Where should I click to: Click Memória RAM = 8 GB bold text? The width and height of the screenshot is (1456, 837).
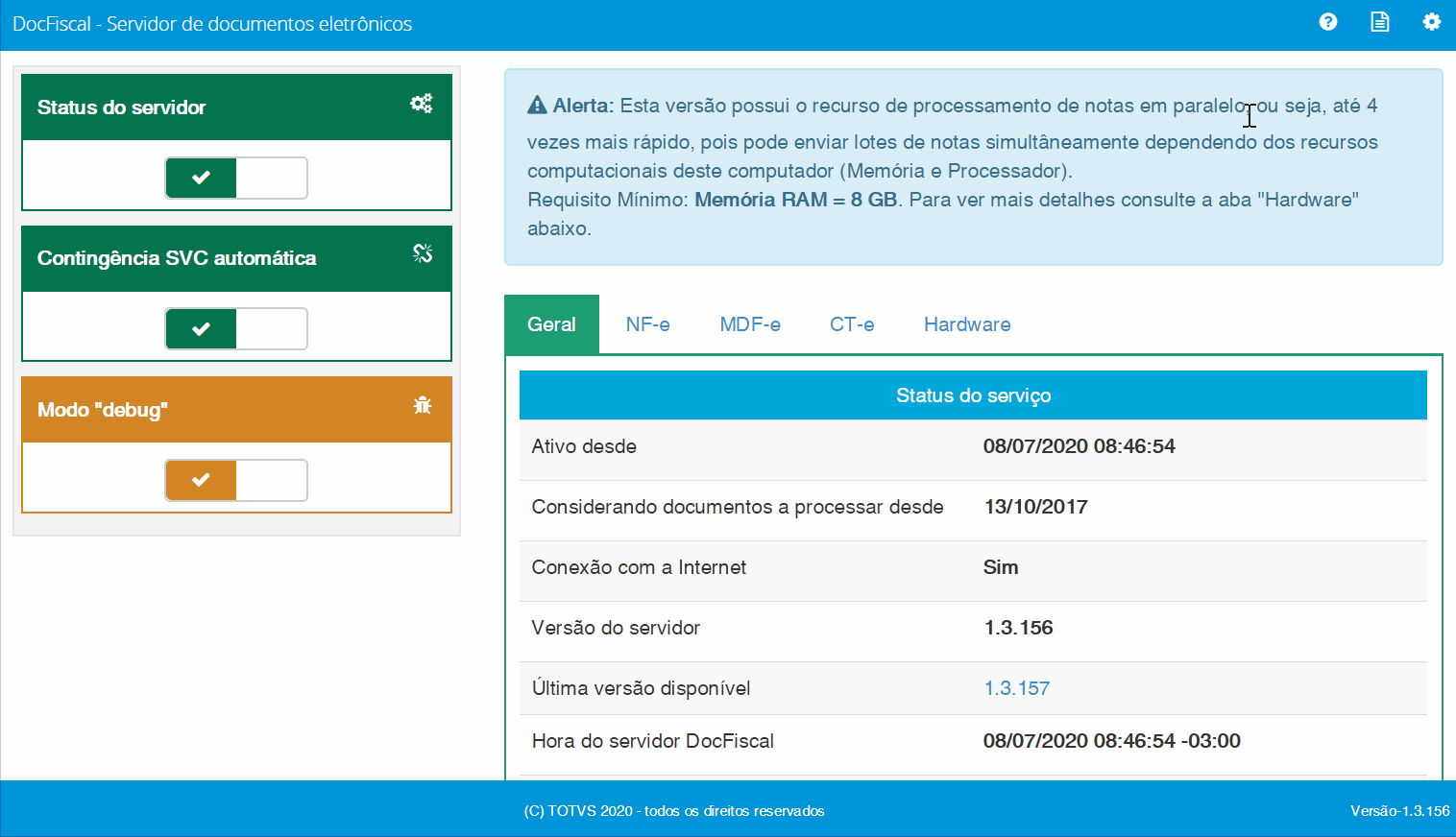tap(796, 200)
